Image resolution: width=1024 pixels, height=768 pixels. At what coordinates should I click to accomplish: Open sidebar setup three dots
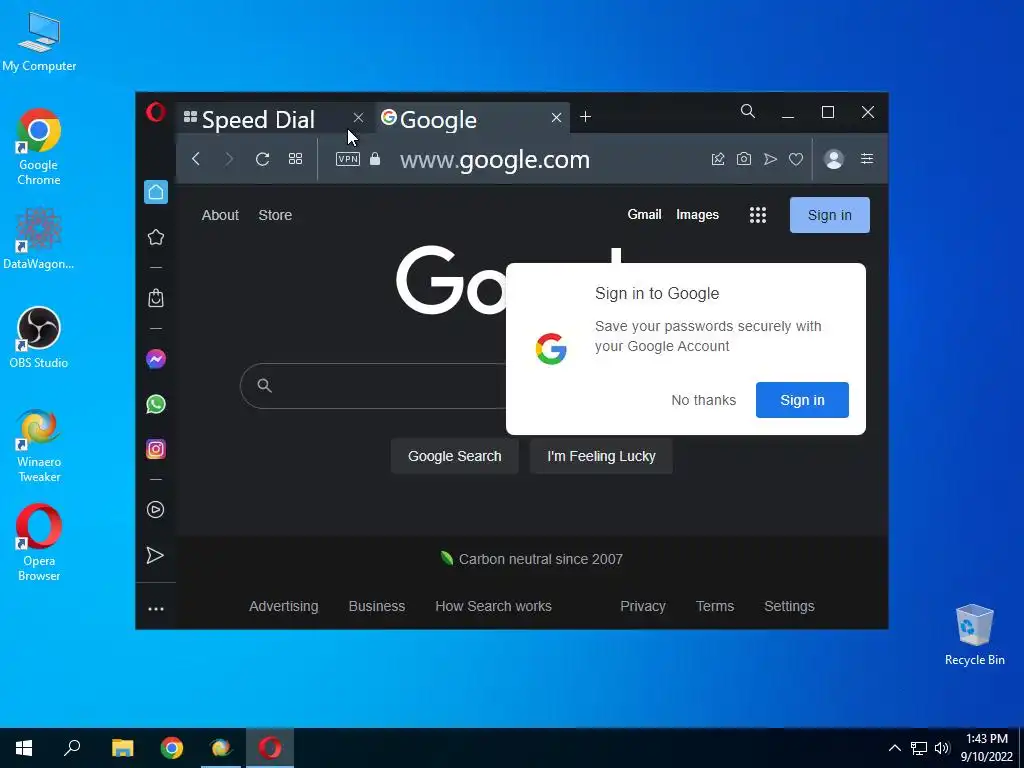click(x=155, y=609)
